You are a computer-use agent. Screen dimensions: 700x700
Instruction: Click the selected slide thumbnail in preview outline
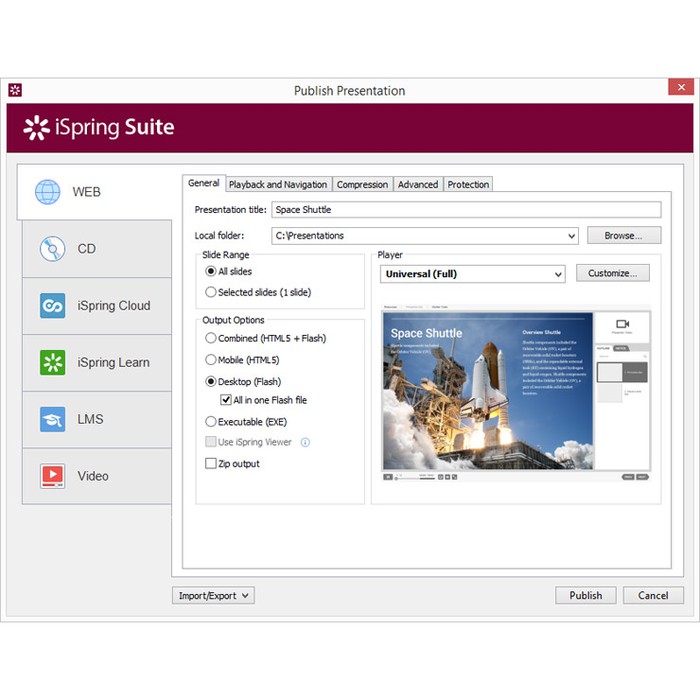622,372
